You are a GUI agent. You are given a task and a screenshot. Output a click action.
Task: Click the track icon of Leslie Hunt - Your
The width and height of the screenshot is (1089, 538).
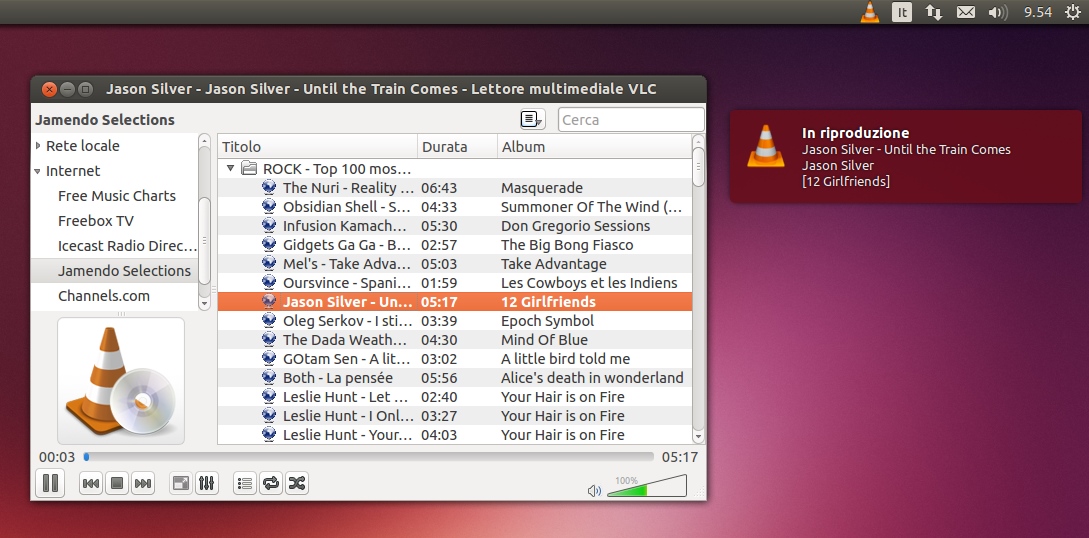tap(269, 434)
